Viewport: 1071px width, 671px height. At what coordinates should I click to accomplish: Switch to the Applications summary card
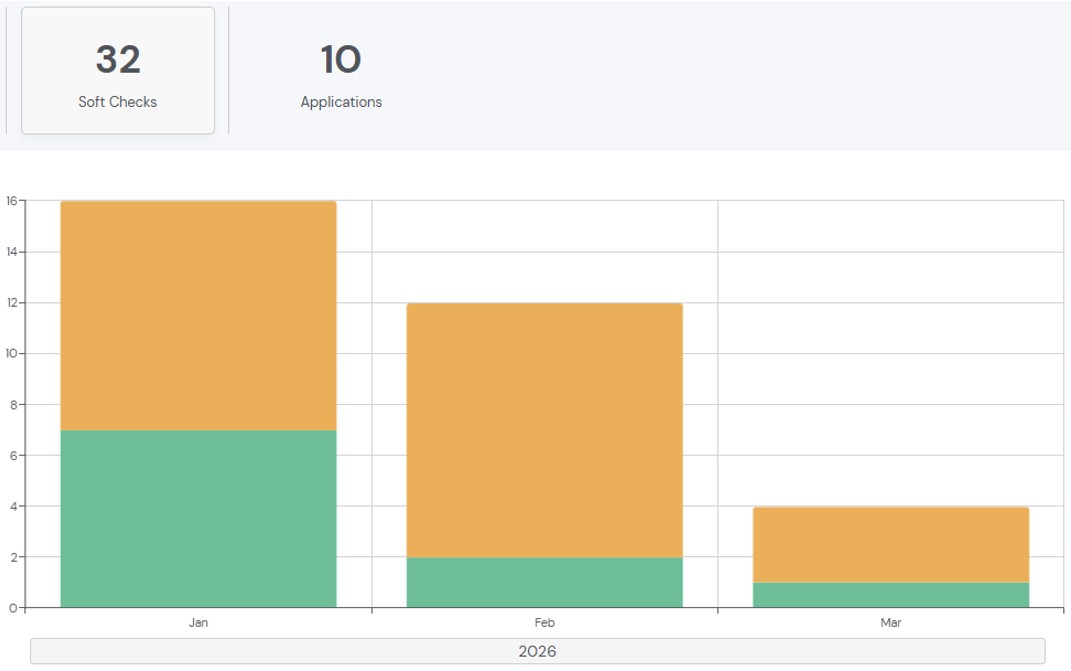point(341,71)
